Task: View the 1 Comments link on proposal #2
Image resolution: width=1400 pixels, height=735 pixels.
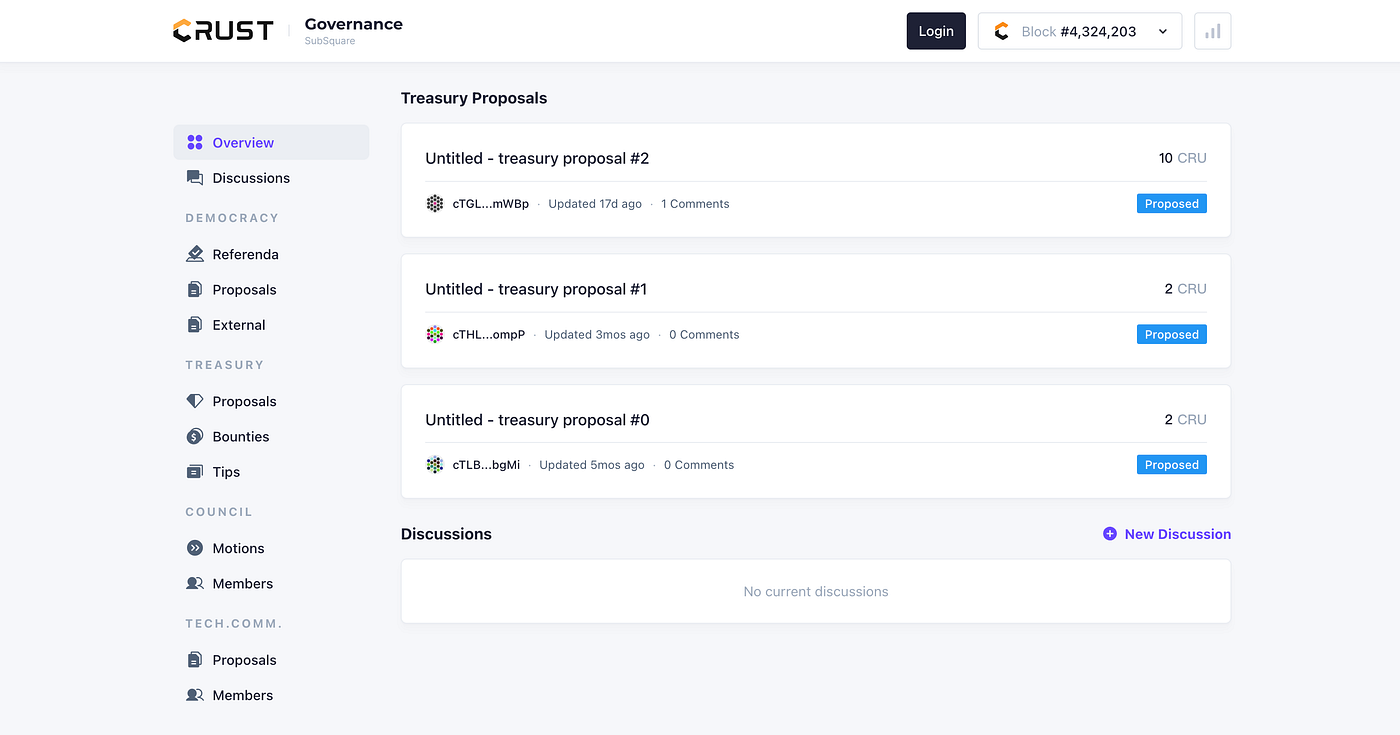Action: pyautogui.click(x=695, y=203)
